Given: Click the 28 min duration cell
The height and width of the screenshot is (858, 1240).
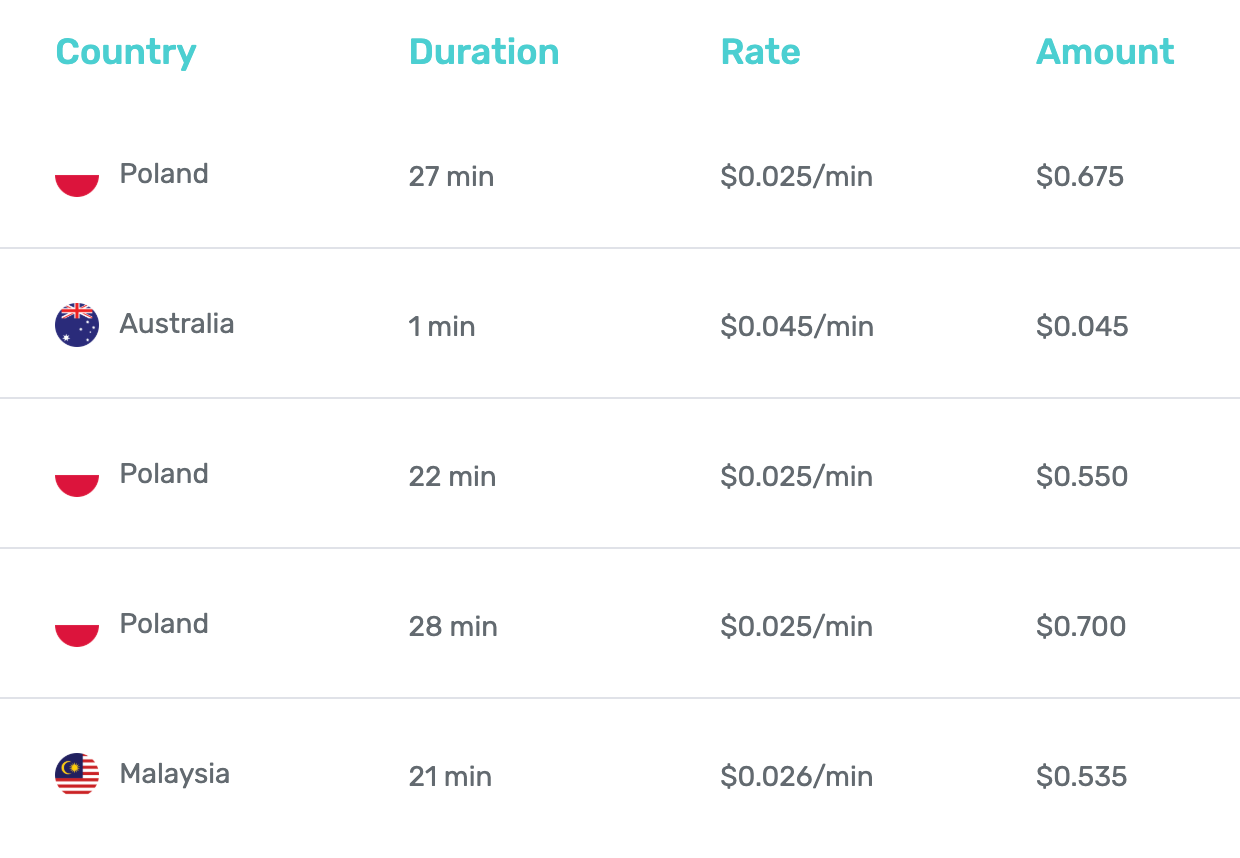Looking at the screenshot, I should click(453, 627).
